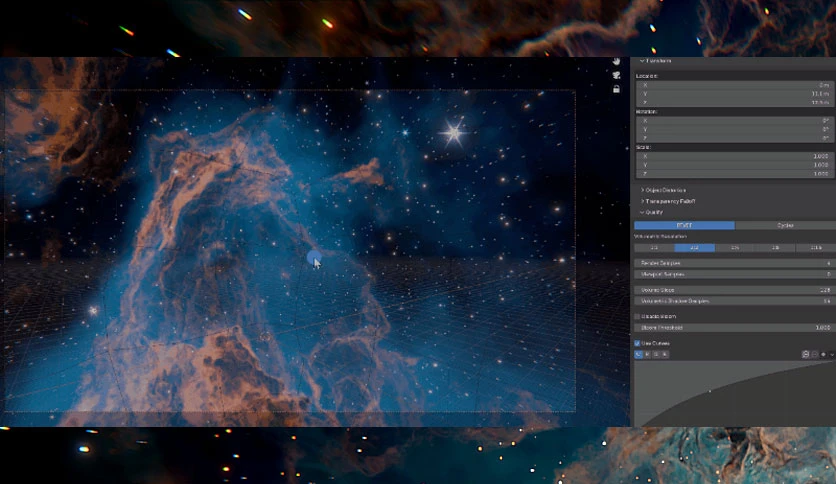This screenshot has width=836, height=484.
Task: Select the 1:2 volumetric resolution option
Action: point(694,248)
